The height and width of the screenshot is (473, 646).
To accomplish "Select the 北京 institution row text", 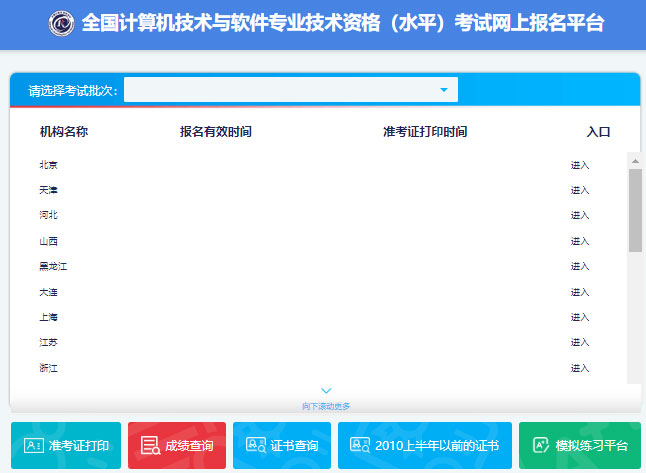I will pyautogui.click(x=49, y=165).
